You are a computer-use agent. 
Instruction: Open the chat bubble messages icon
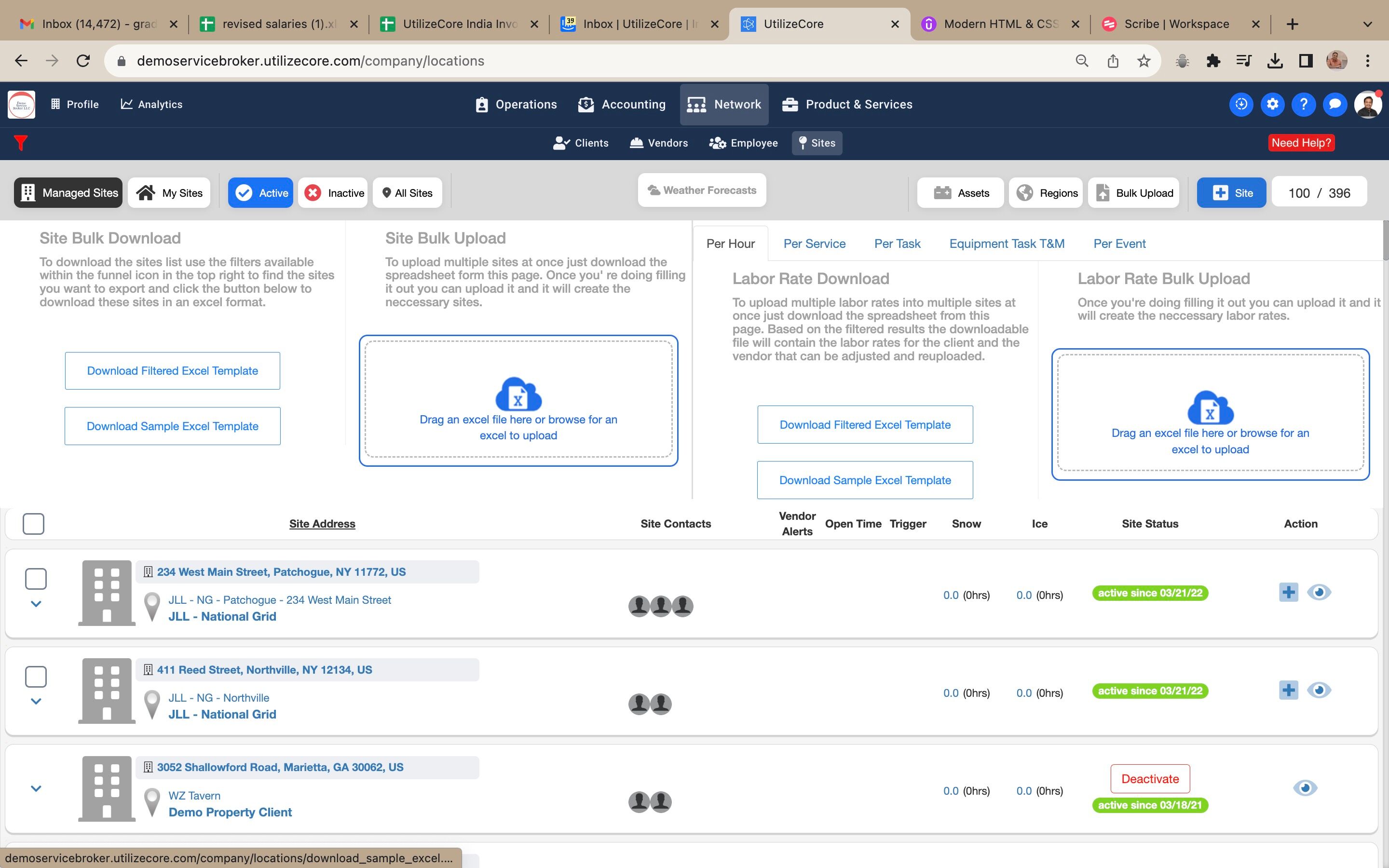[x=1335, y=104]
